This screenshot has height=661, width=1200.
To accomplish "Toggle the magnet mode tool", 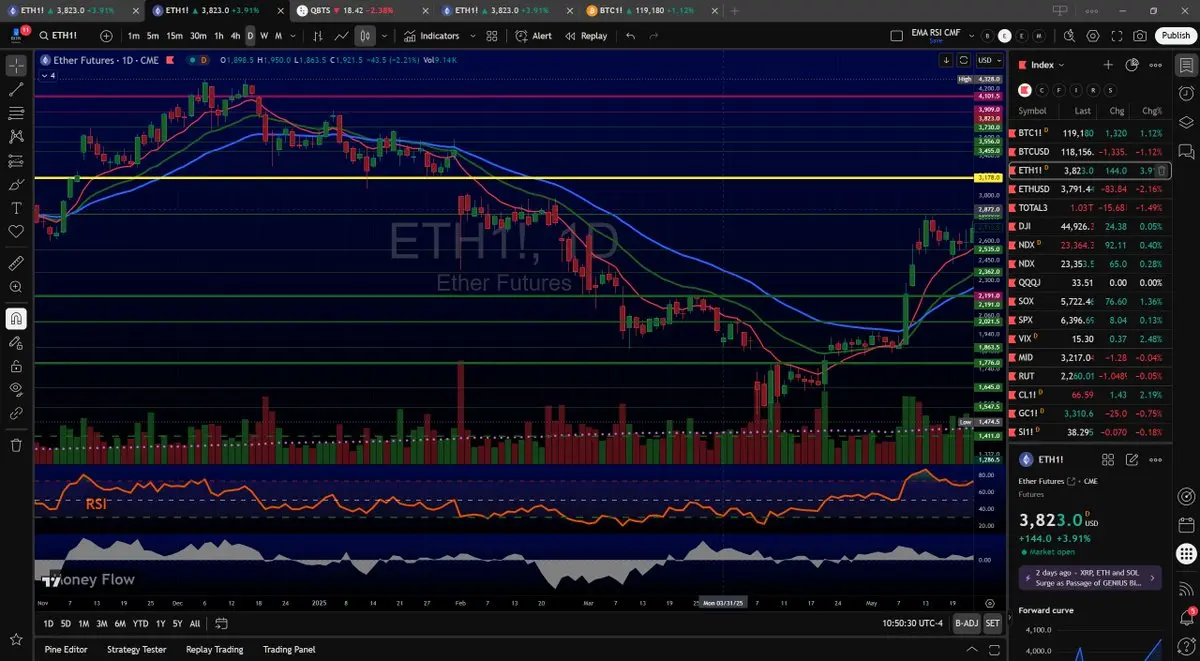I will tap(16, 319).
